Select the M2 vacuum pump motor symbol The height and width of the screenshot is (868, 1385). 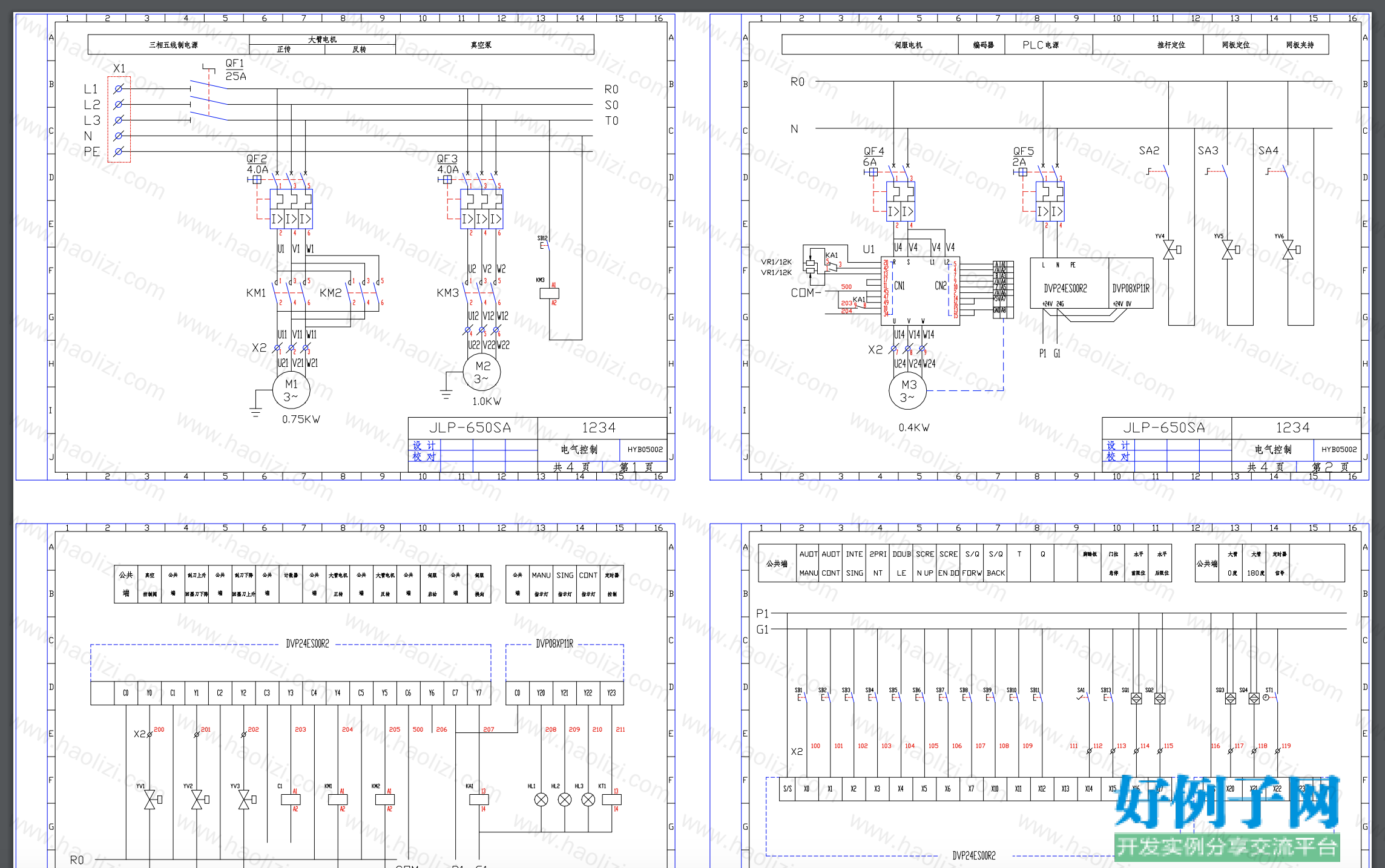tap(482, 372)
